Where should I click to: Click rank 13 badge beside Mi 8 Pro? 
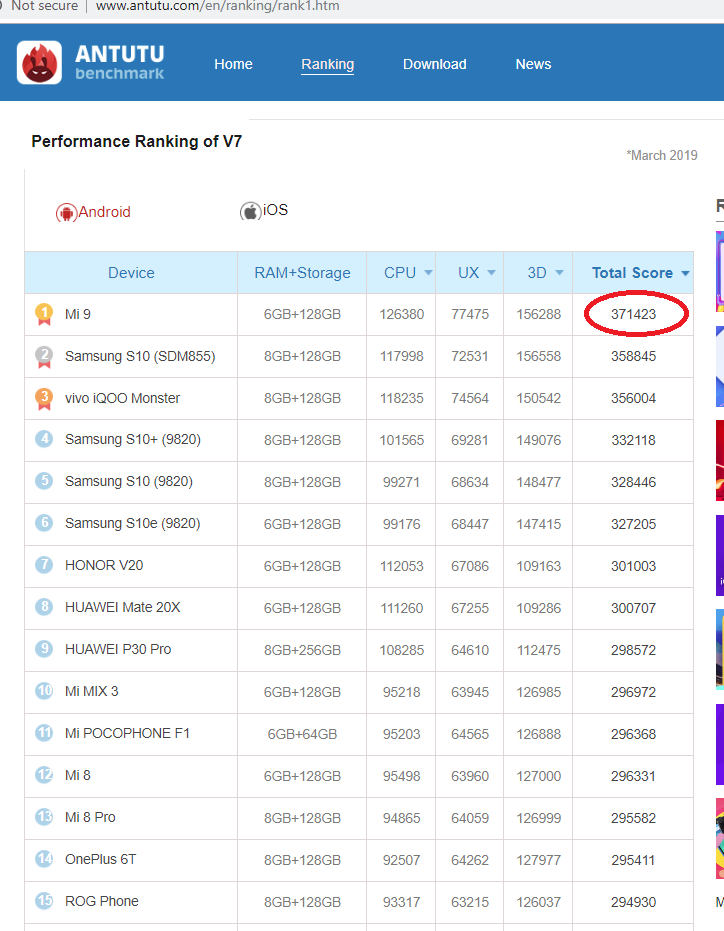click(x=44, y=817)
